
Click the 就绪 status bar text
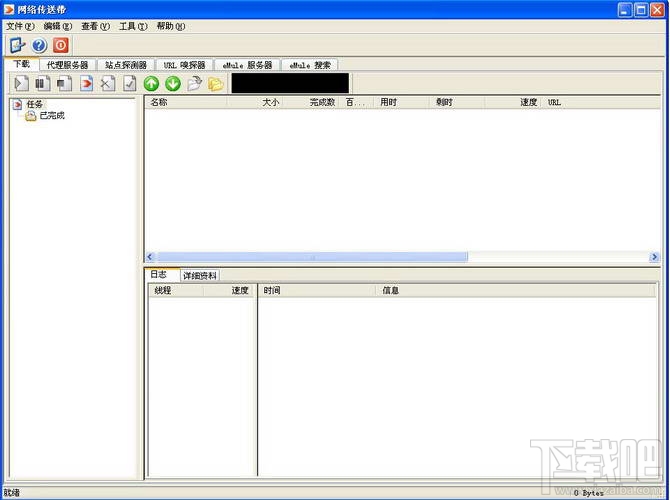(12, 492)
